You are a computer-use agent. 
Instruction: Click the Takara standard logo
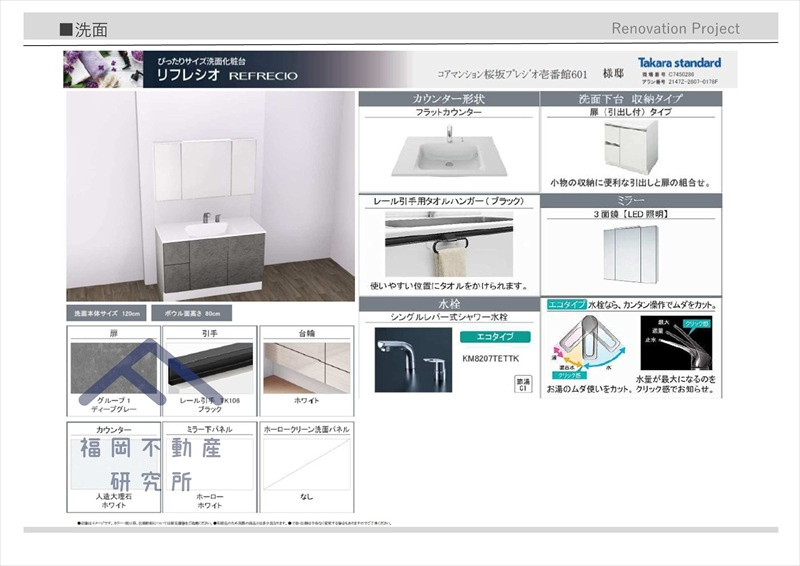click(x=679, y=63)
